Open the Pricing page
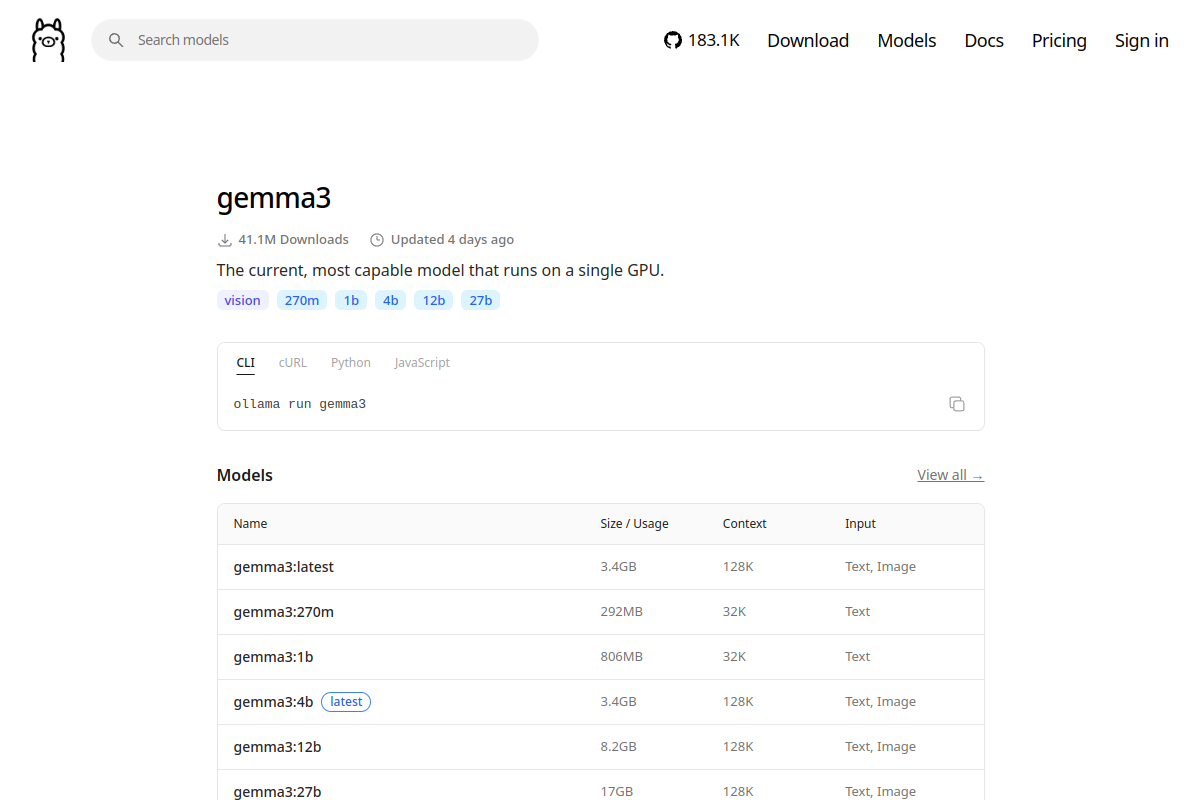This screenshot has width=1200, height=800. pyautogui.click(x=1059, y=40)
